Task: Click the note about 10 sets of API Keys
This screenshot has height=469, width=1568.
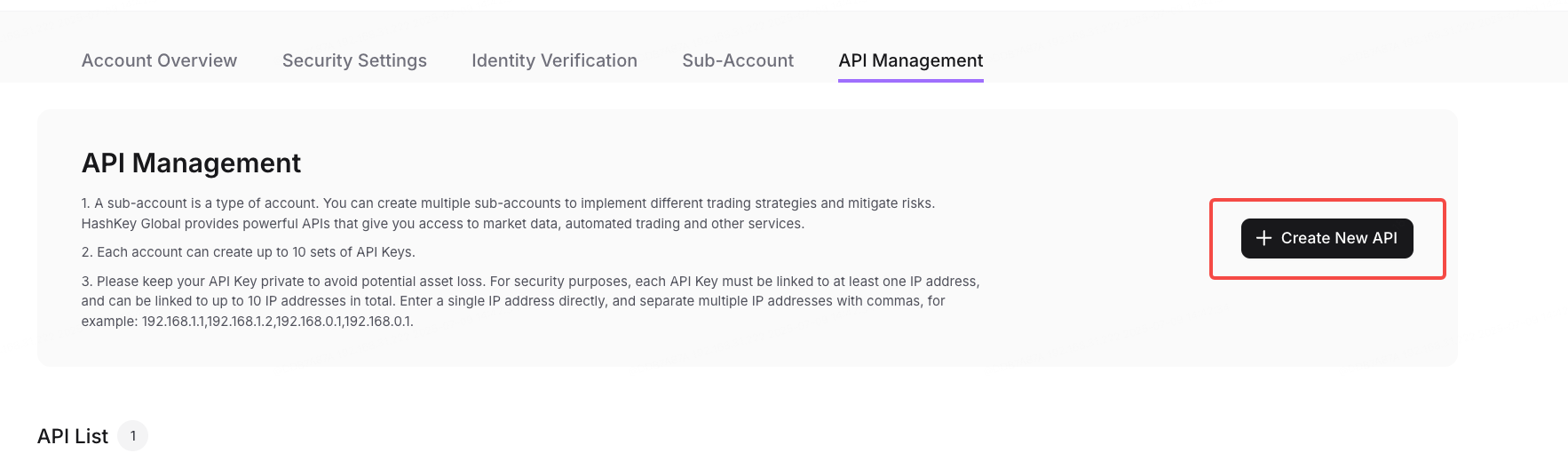Action: (249, 252)
